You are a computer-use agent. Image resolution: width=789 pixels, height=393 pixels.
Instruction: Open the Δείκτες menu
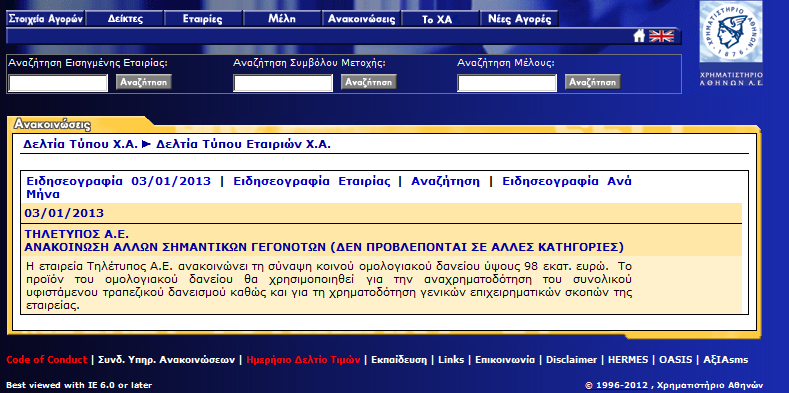[x=125, y=19]
